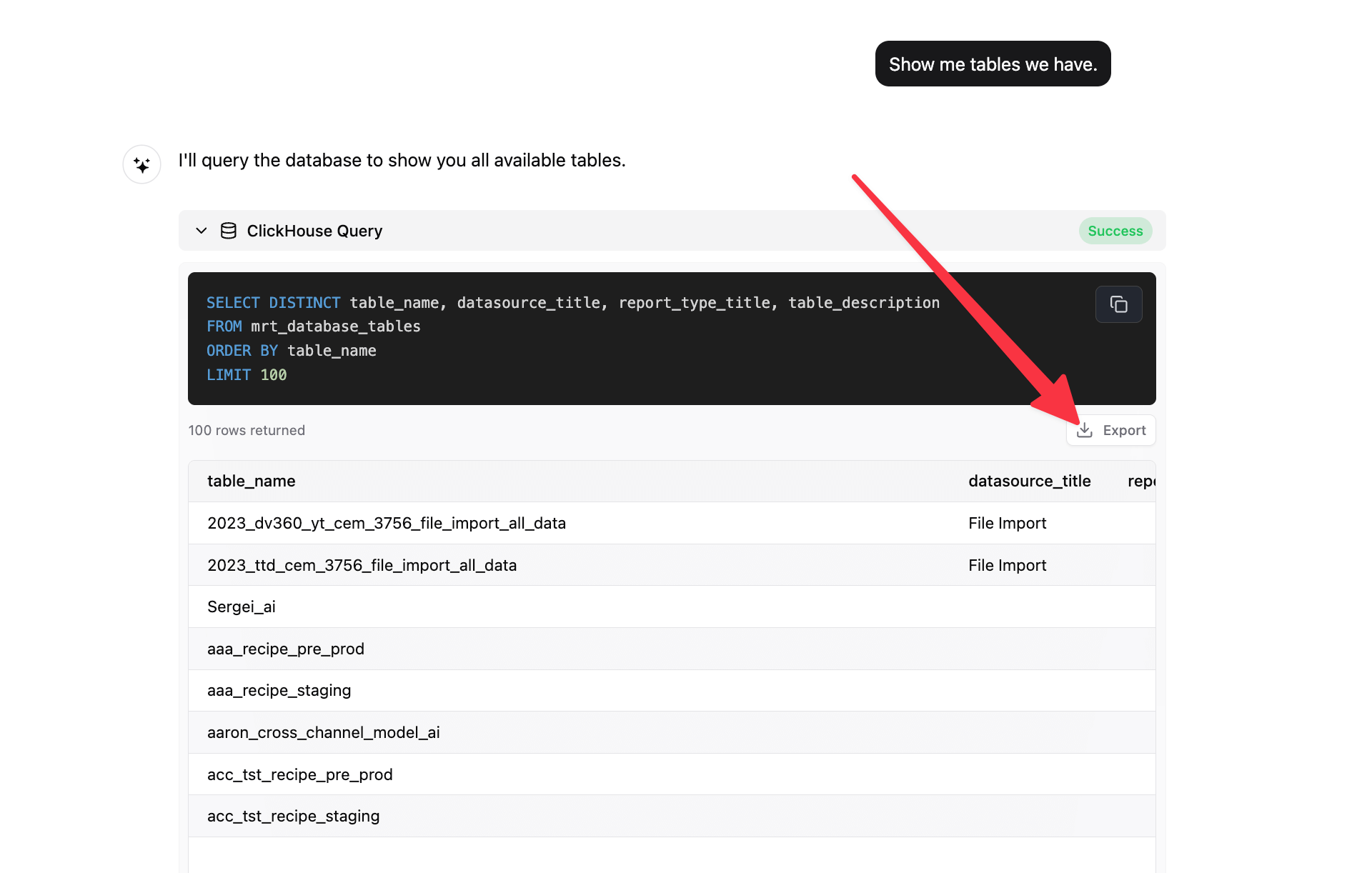Click the green Success status badge

(x=1115, y=231)
